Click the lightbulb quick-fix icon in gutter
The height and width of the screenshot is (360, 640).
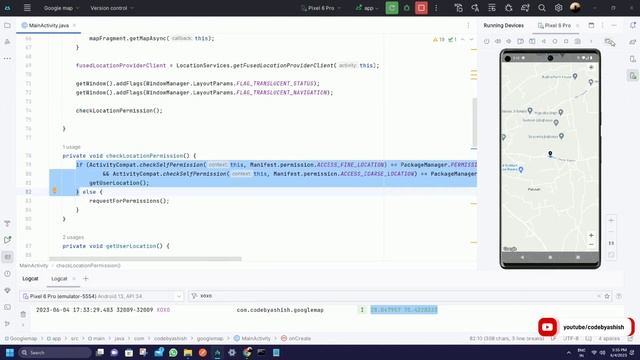[54, 190]
